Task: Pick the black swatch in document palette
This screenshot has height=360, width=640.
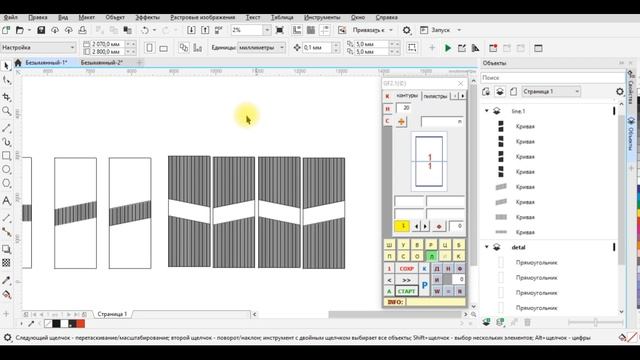Action: pyautogui.click(x=56, y=324)
